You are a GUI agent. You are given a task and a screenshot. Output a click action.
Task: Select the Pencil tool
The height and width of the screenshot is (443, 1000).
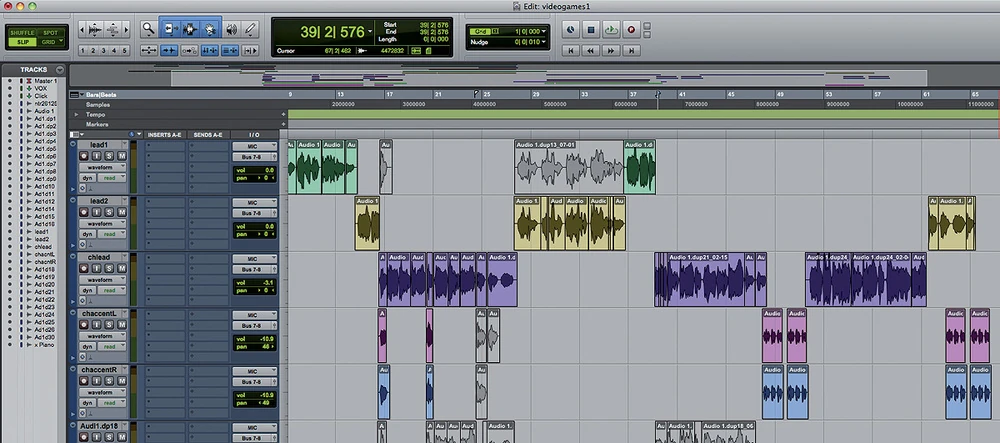tap(251, 29)
